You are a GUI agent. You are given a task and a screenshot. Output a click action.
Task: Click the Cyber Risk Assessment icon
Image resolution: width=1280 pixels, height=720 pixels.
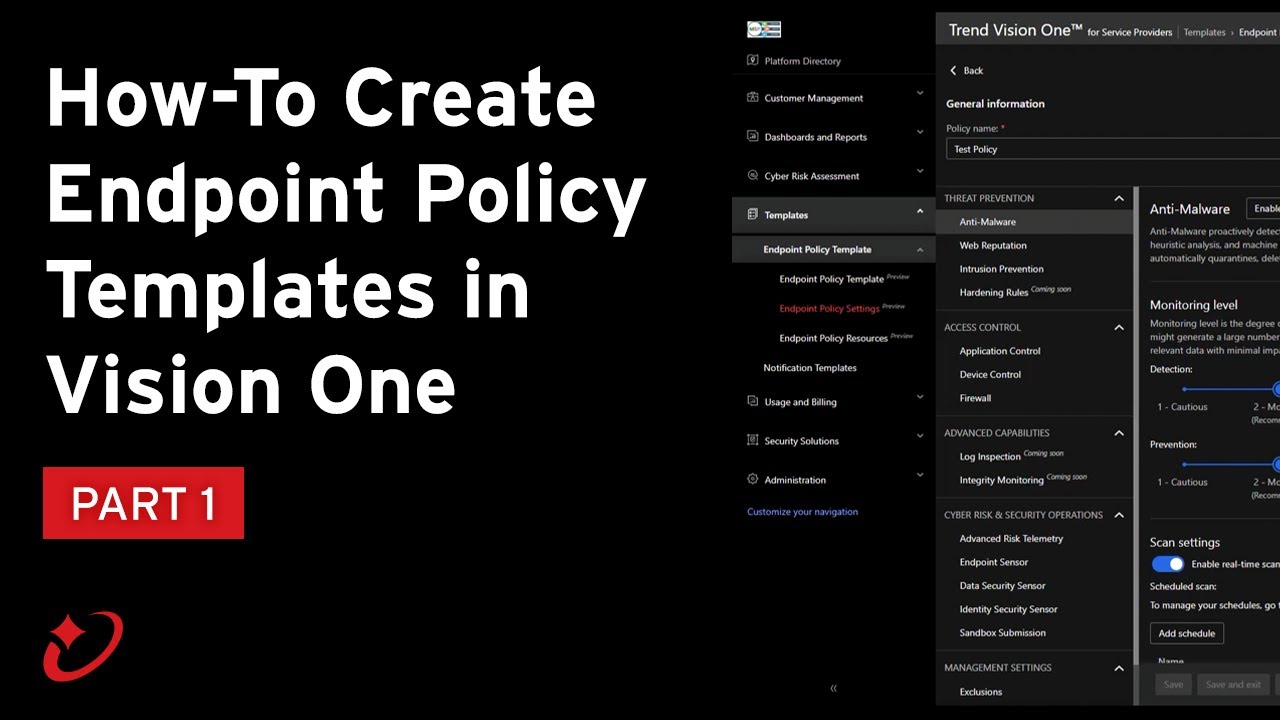pyautogui.click(x=753, y=175)
